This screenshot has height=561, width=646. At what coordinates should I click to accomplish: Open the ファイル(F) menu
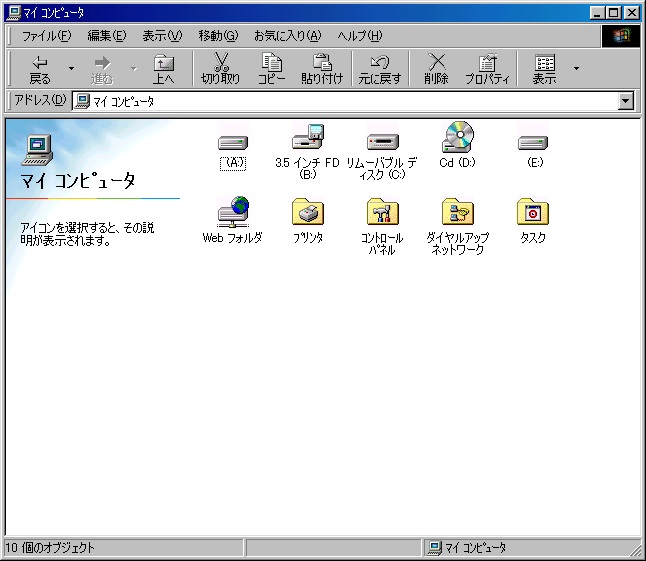point(46,36)
